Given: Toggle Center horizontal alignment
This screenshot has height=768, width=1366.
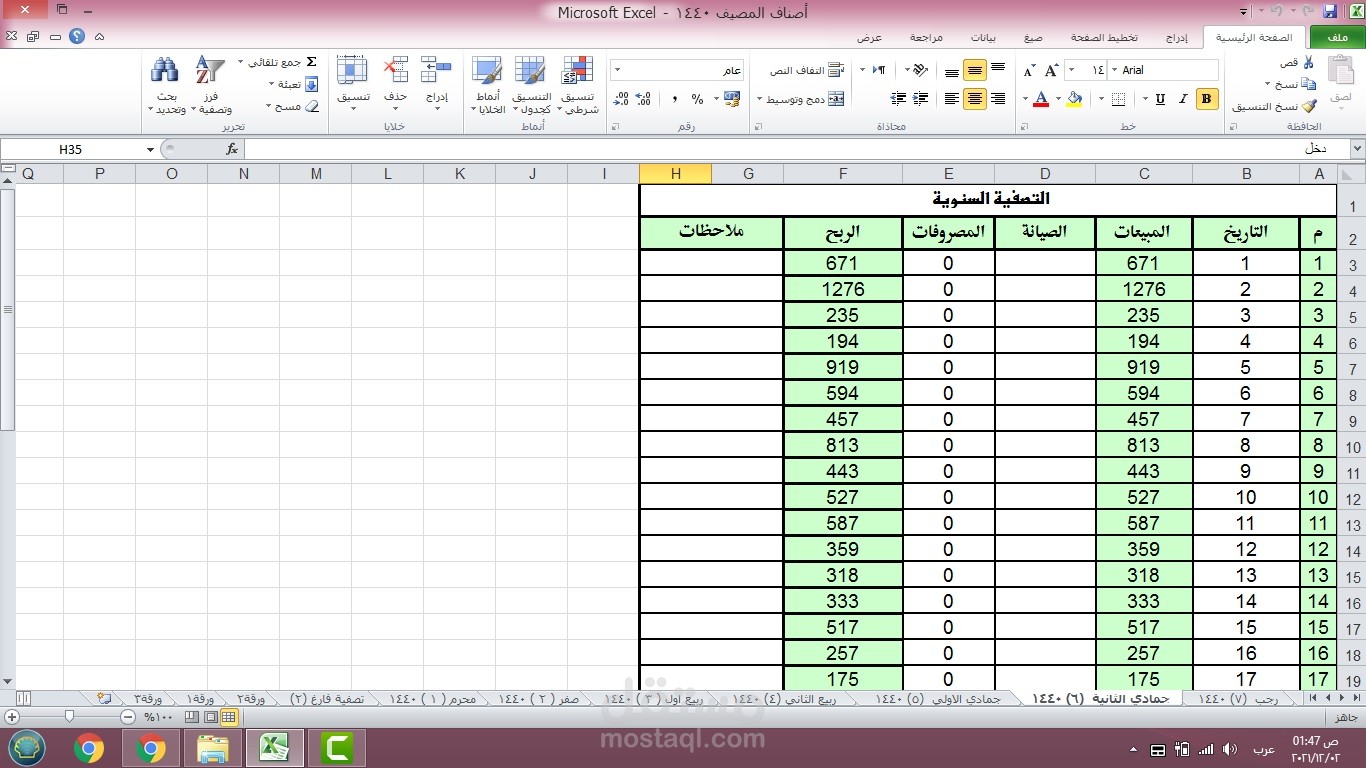Looking at the screenshot, I should tap(974, 98).
